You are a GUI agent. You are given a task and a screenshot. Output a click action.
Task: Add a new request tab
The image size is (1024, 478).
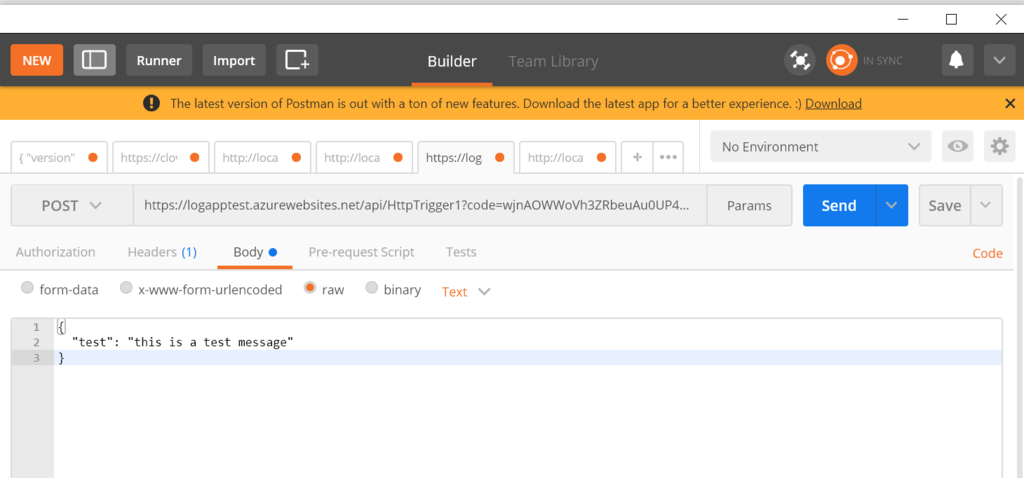click(x=637, y=157)
